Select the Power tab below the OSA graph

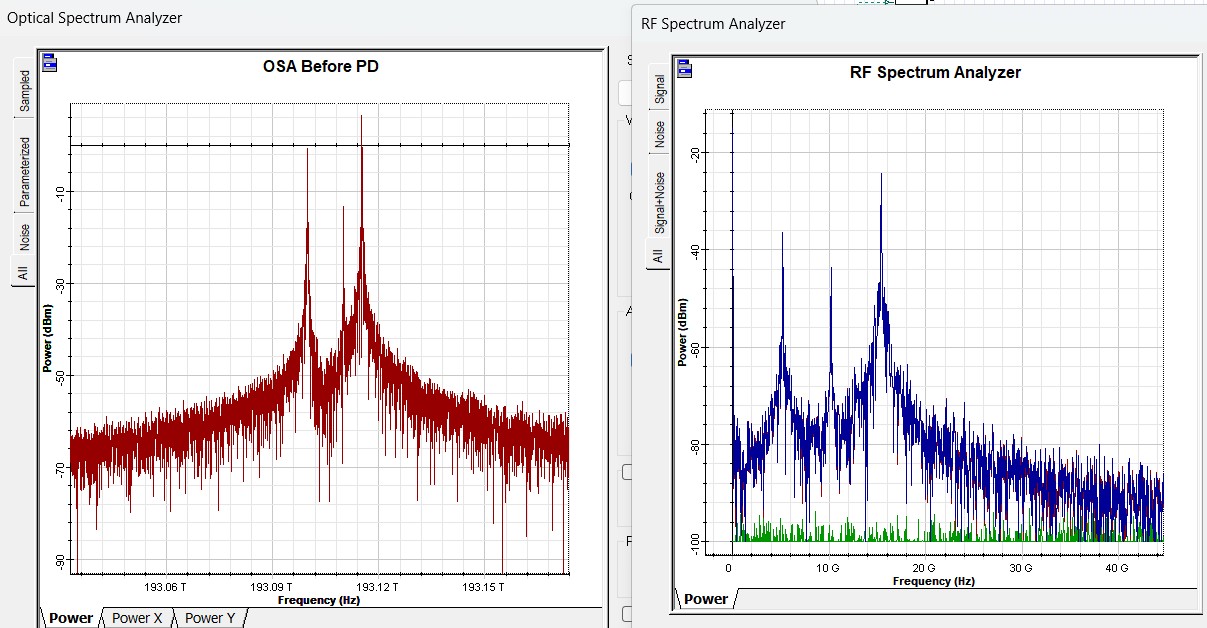coord(71,618)
